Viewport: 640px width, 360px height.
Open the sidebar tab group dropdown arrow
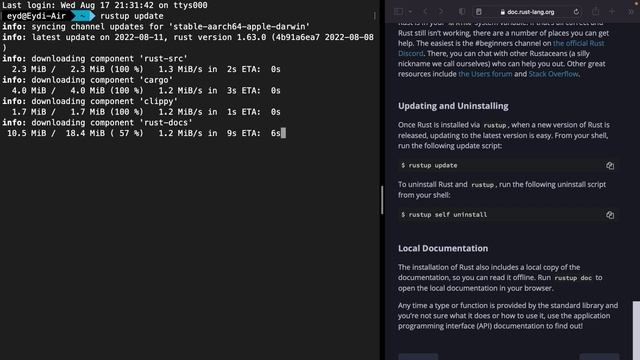(410, 12)
